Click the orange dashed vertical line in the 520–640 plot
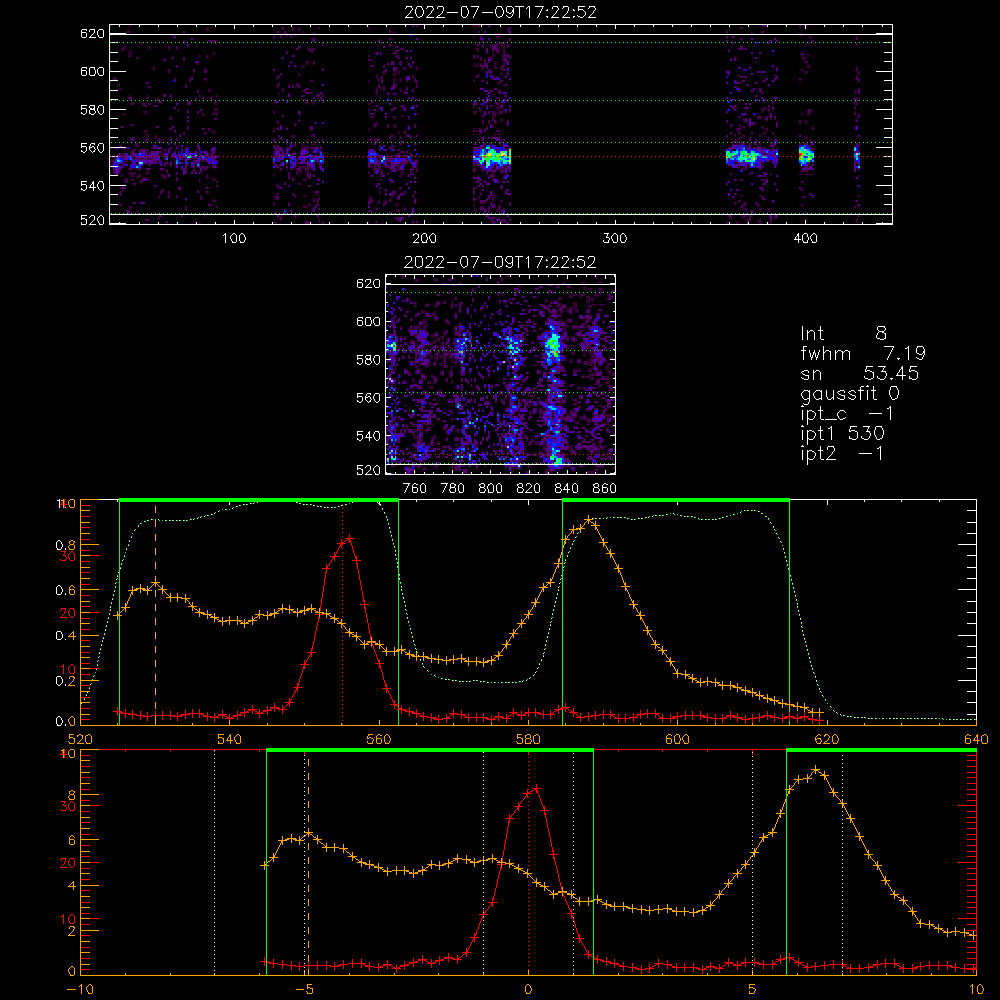The image size is (1000, 1000). click(x=156, y=612)
